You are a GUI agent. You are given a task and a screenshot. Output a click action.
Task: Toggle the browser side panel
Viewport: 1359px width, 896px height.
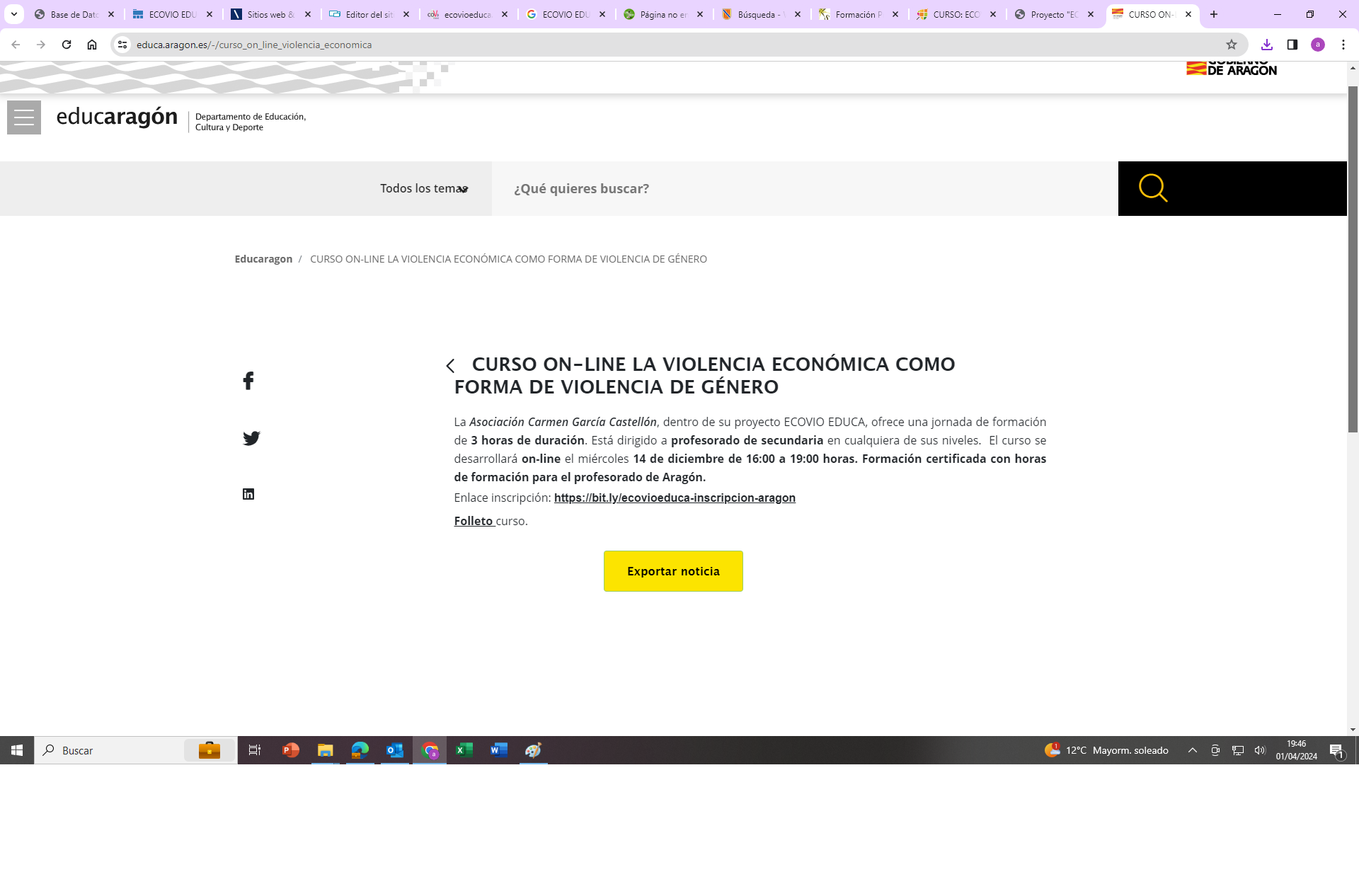[1292, 45]
